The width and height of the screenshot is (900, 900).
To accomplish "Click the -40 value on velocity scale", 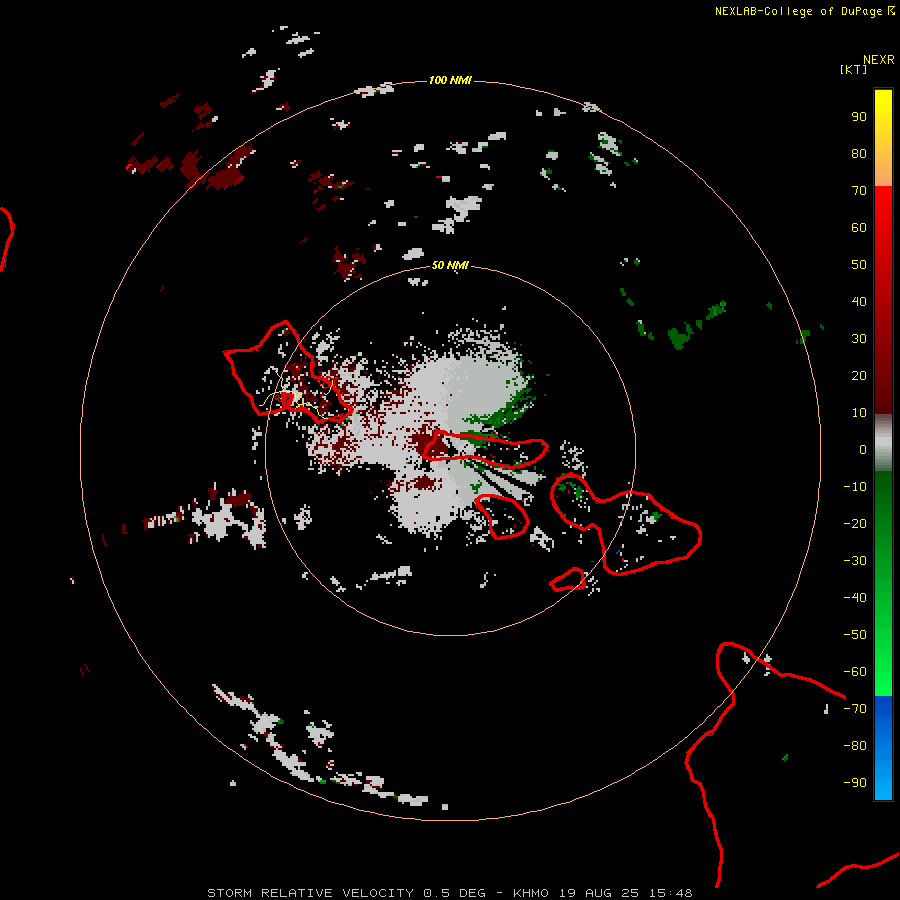I will coord(855,598).
